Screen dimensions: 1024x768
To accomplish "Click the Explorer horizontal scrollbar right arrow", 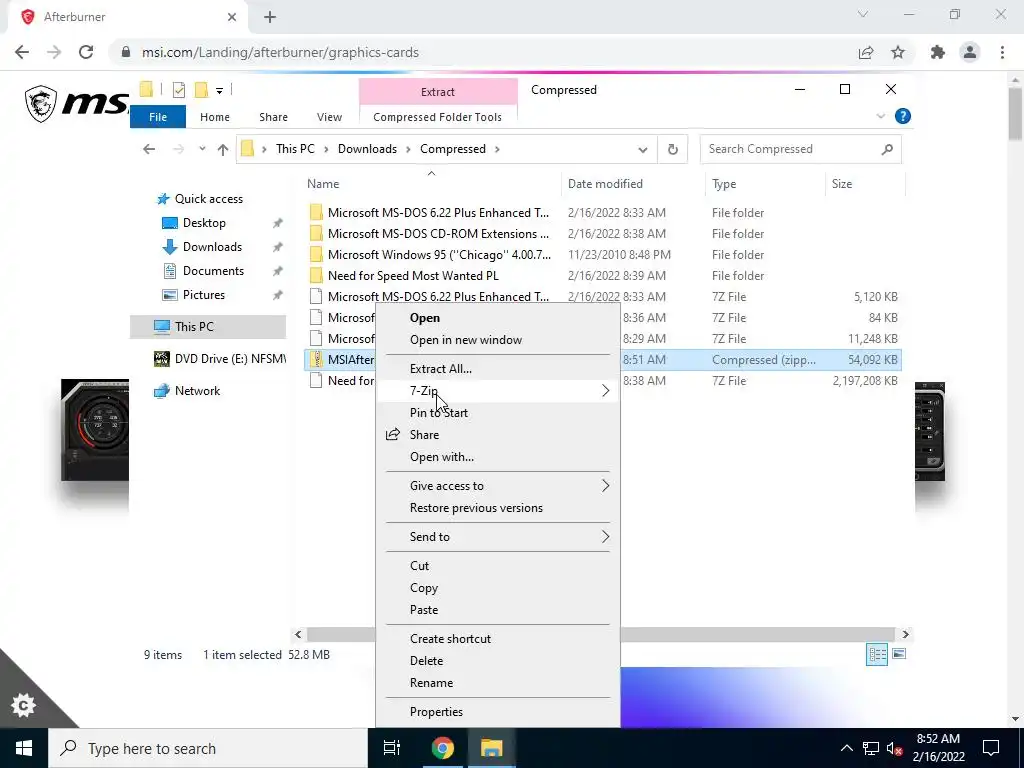I will (905, 634).
